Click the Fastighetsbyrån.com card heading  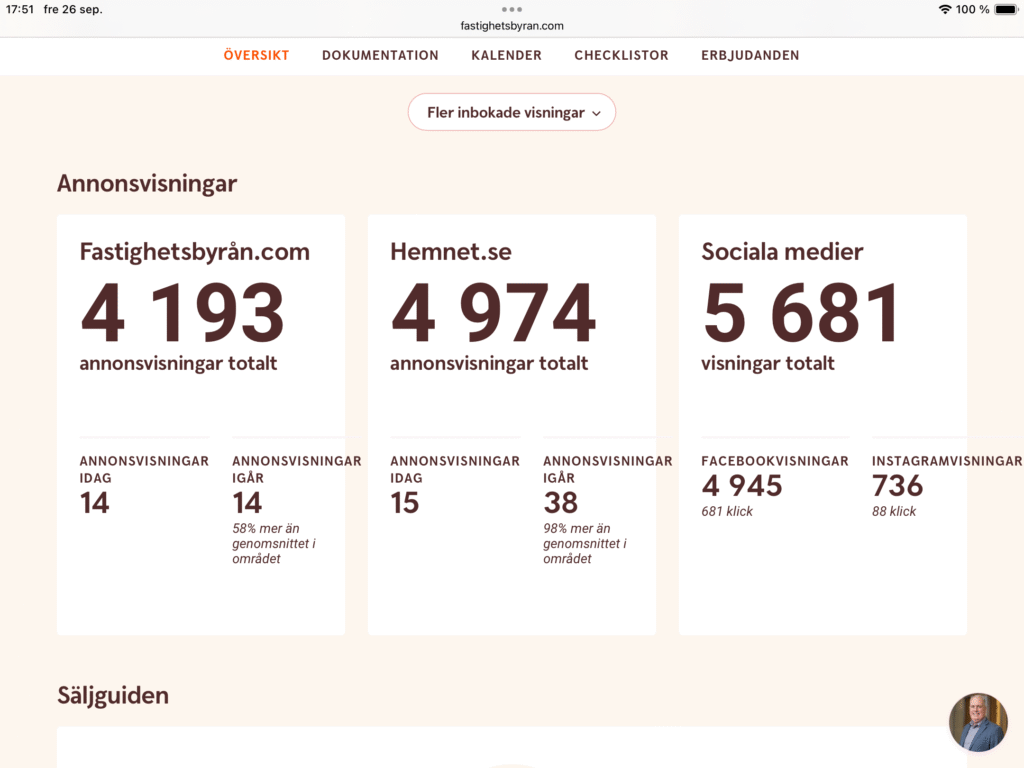pyautogui.click(x=194, y=252)
